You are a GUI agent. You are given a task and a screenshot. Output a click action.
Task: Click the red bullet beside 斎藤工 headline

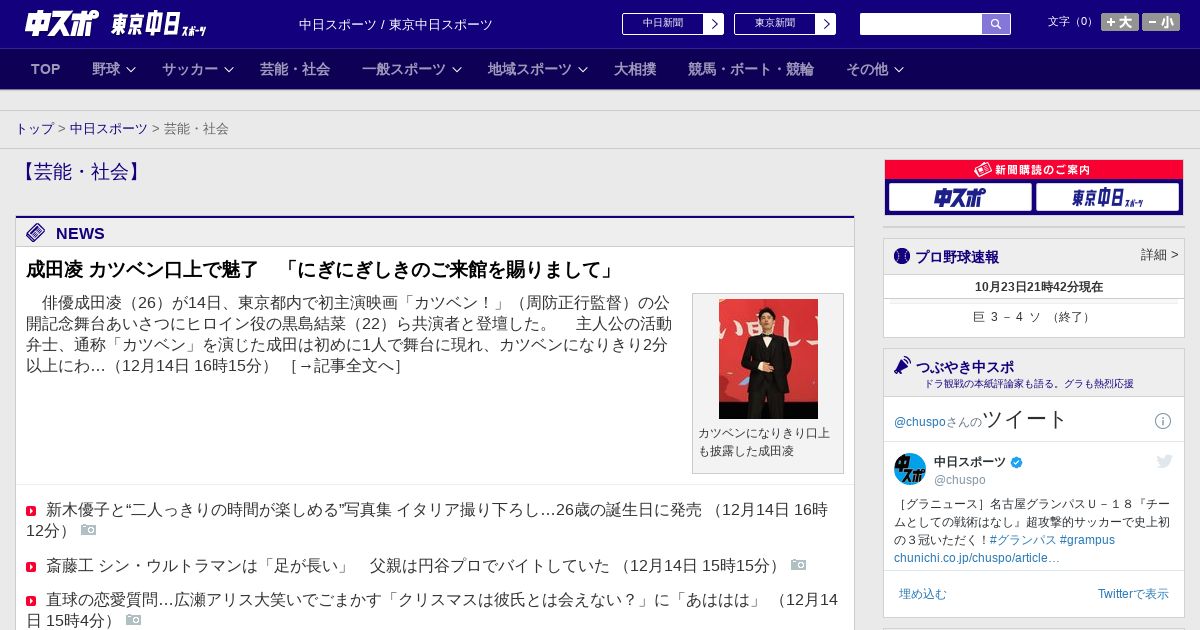31,567
